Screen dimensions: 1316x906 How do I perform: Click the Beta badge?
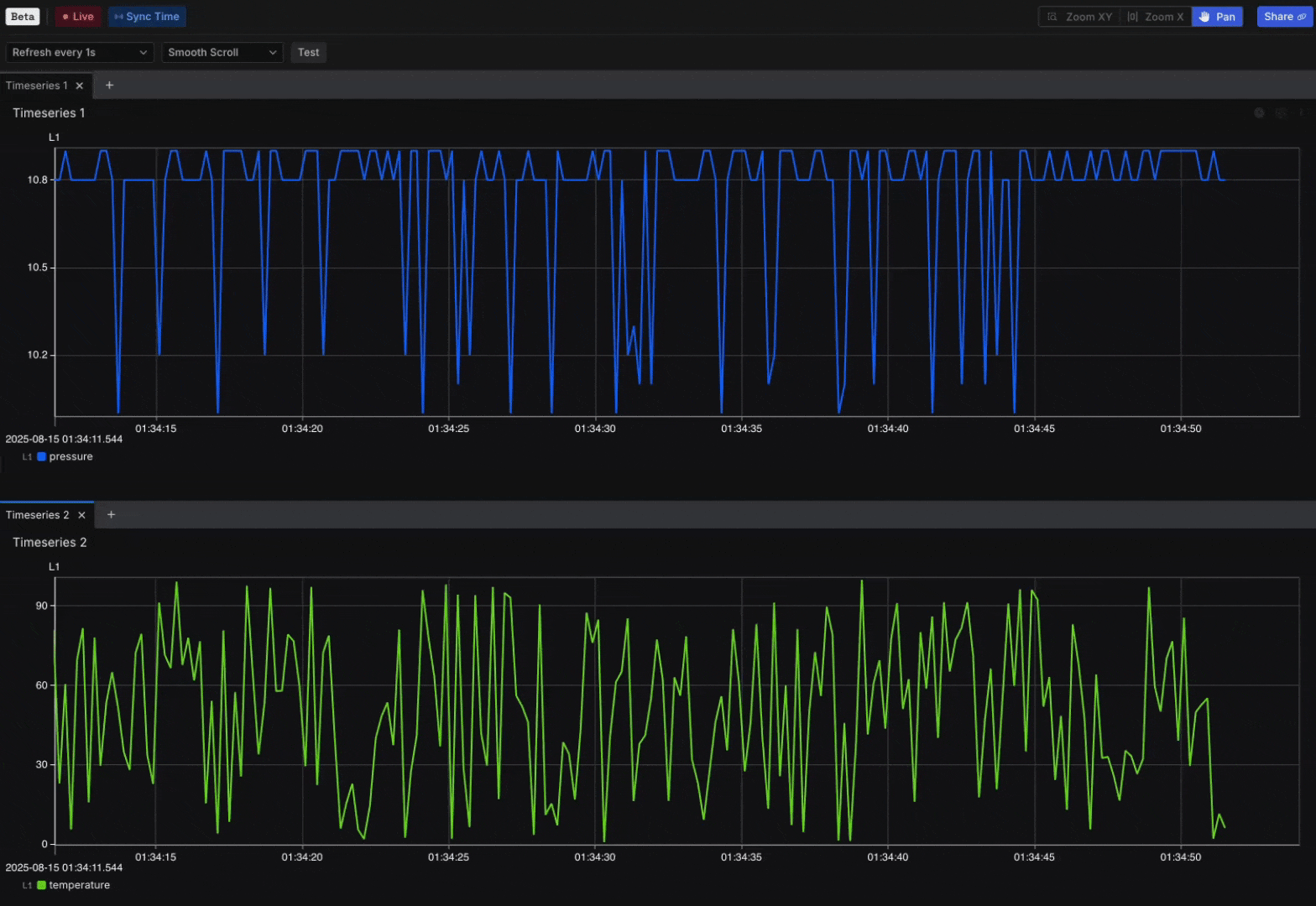coord(23,17)
